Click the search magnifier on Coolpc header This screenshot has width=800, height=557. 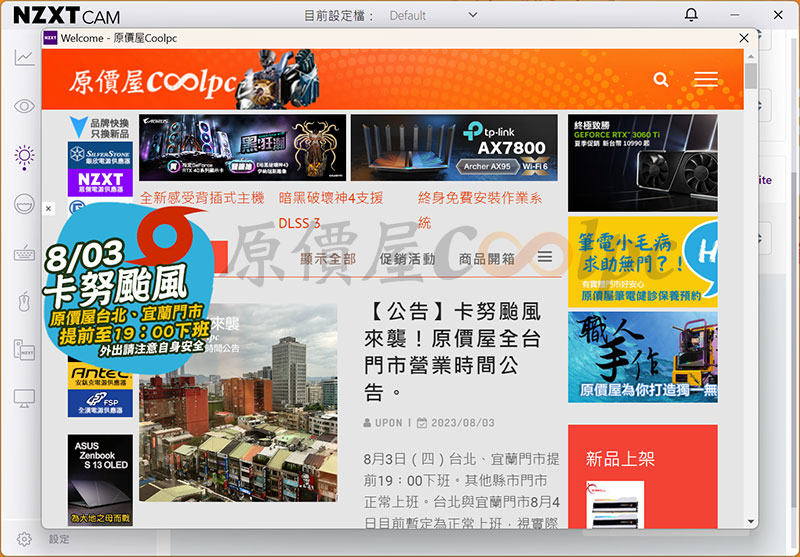[660, 79]
